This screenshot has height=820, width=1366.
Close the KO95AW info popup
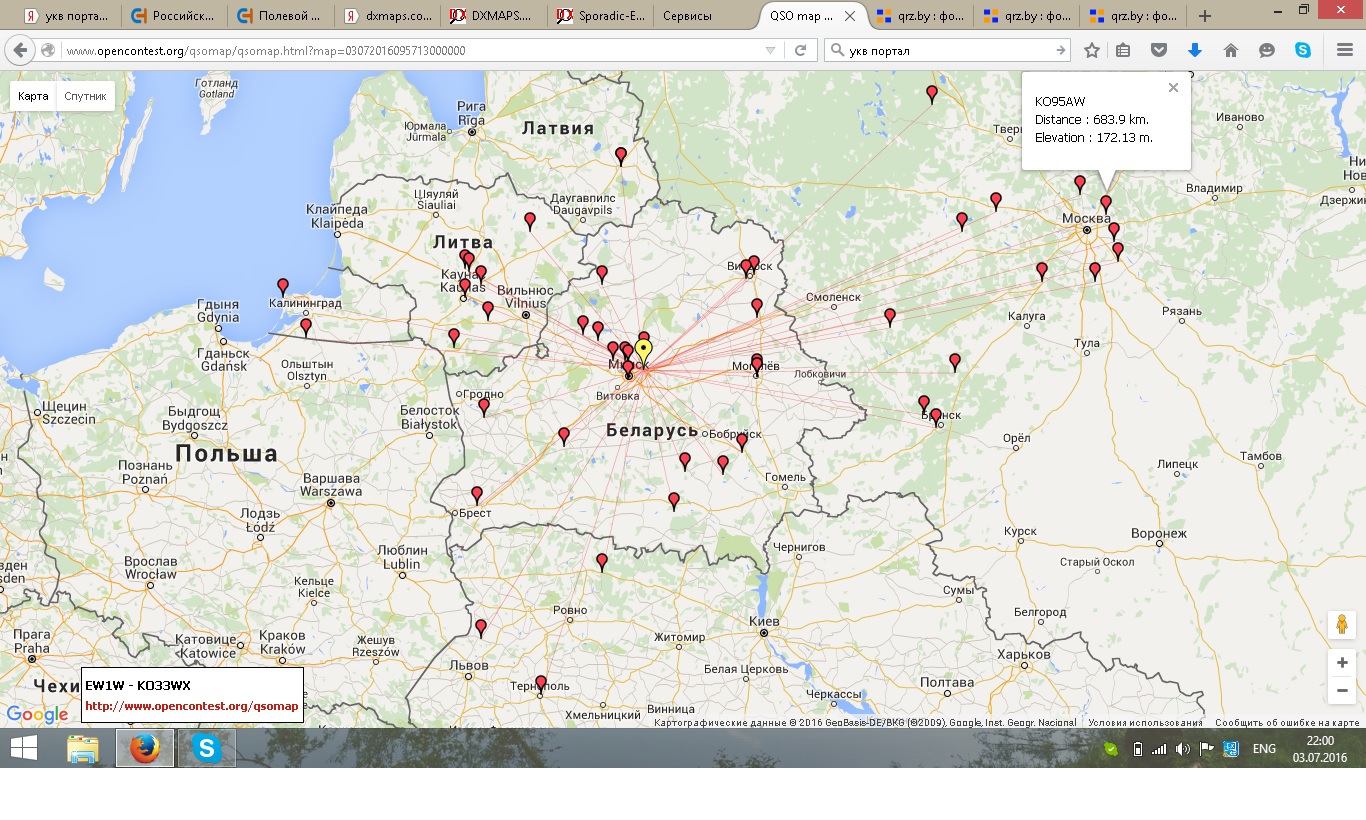click(1173, 88)
